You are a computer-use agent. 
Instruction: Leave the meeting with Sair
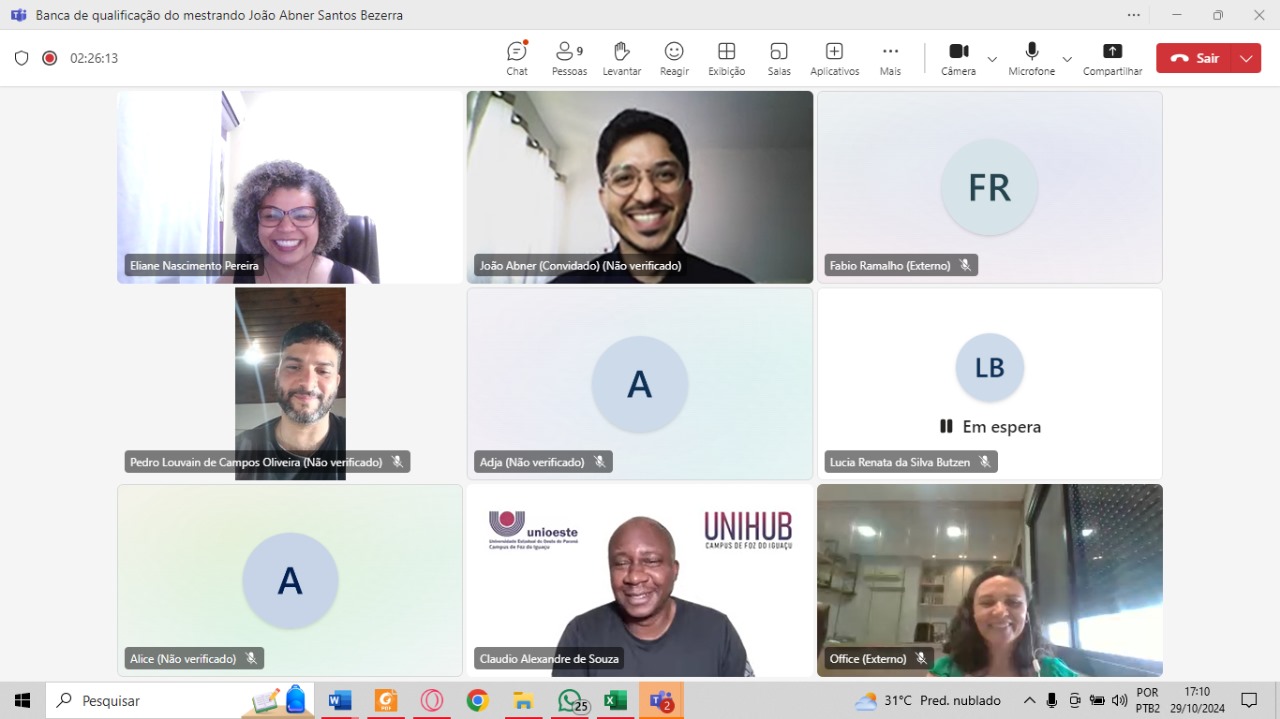click(1194, 58)
